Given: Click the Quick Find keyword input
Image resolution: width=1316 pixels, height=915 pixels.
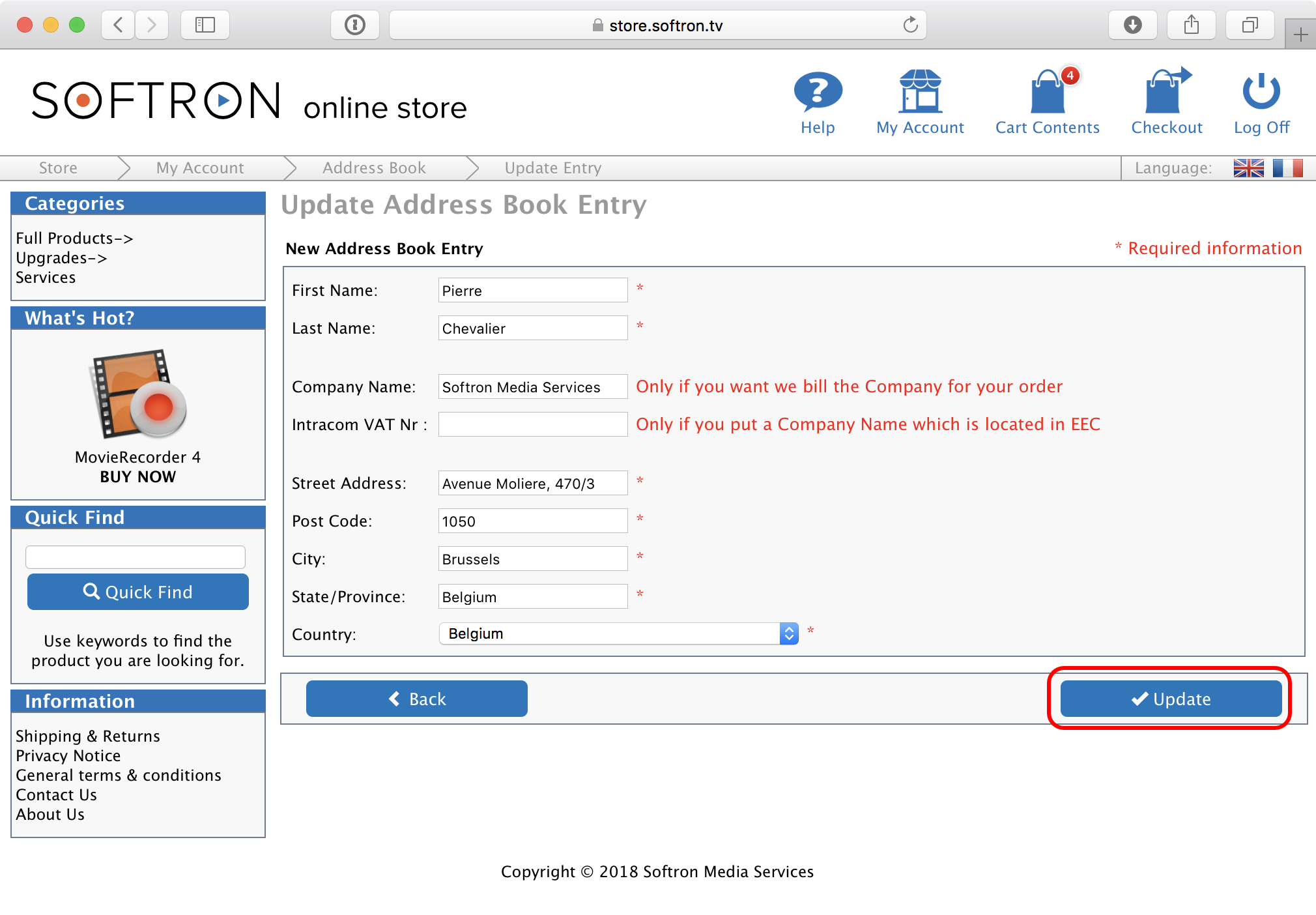Looking at the screenshot, I should 136,557.
